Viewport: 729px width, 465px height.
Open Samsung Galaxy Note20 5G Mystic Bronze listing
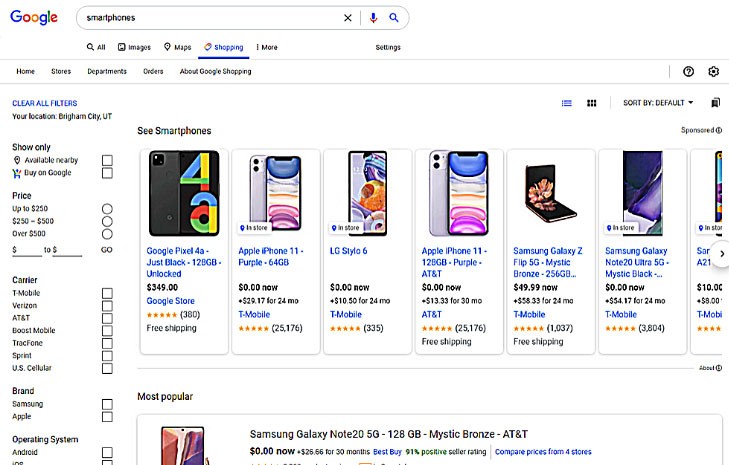[389, 434]
